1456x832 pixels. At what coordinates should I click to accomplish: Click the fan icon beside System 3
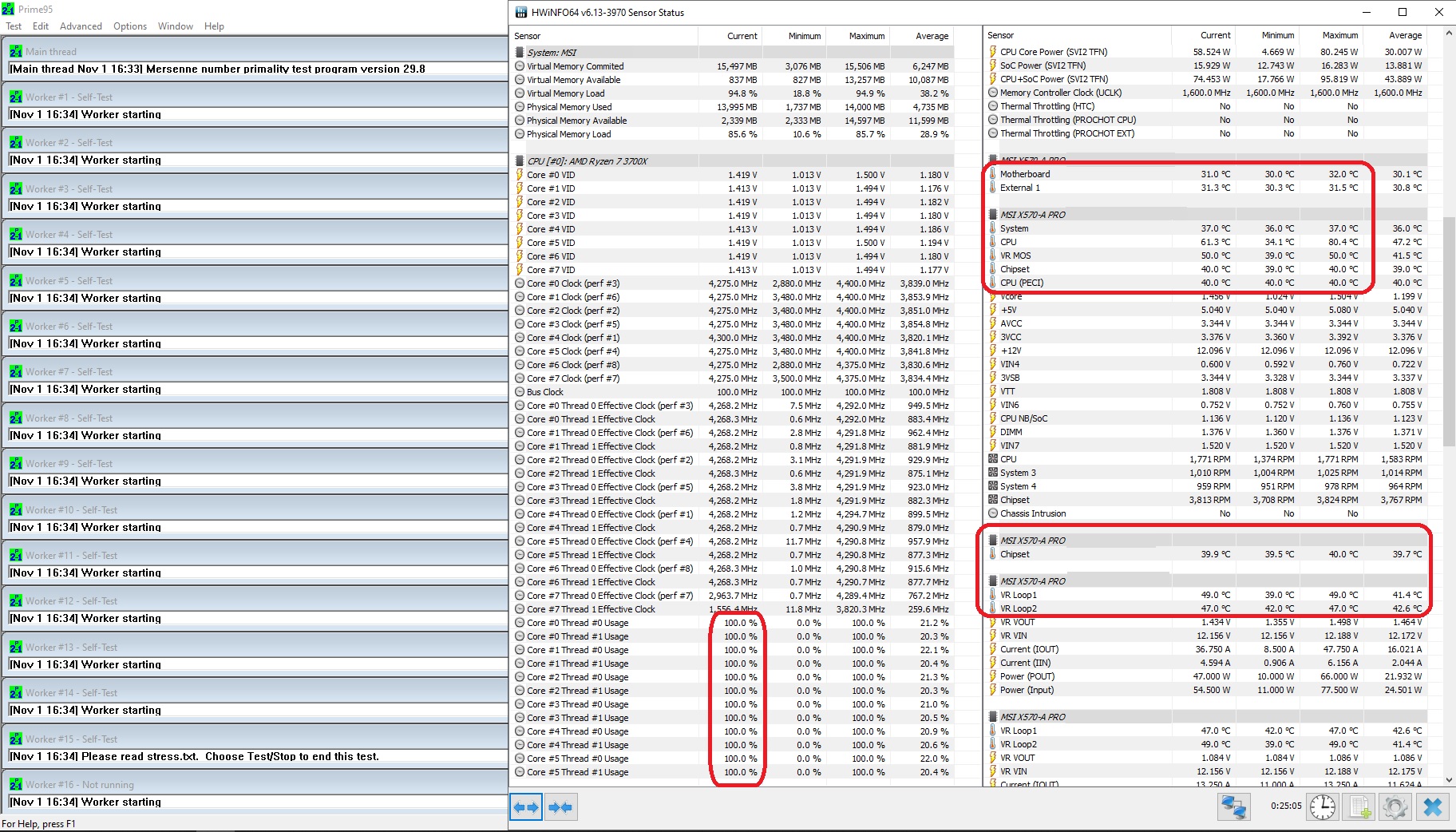point(993,473)
